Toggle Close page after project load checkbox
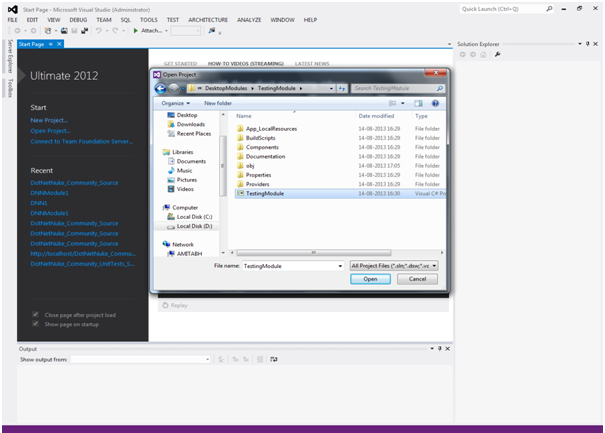Image resolution: width=605 pixels, height=433 pixels. (35, 315)
